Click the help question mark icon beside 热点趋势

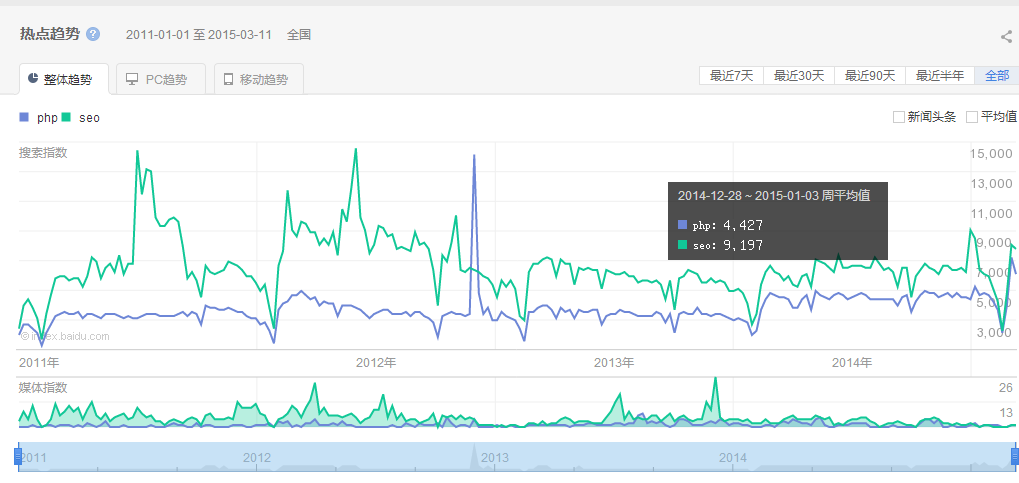click(93, 34)
